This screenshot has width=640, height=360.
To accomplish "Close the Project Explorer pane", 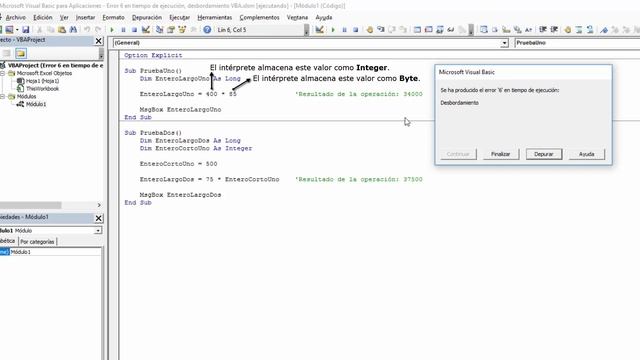I will tap(98, 41).
